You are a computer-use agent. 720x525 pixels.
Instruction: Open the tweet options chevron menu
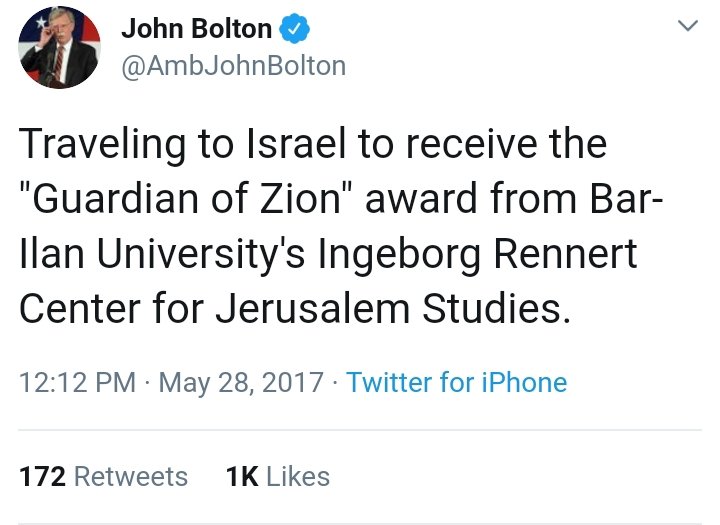[x=687, y=27]
